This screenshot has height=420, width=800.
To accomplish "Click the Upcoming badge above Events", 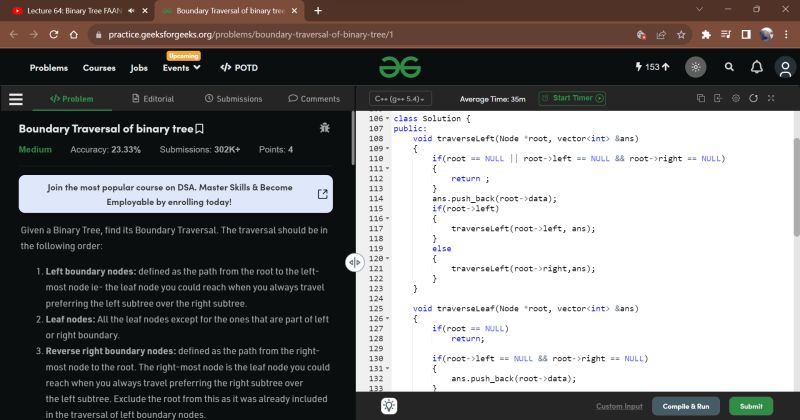I will pyautogui.click(x=184, y=56).
